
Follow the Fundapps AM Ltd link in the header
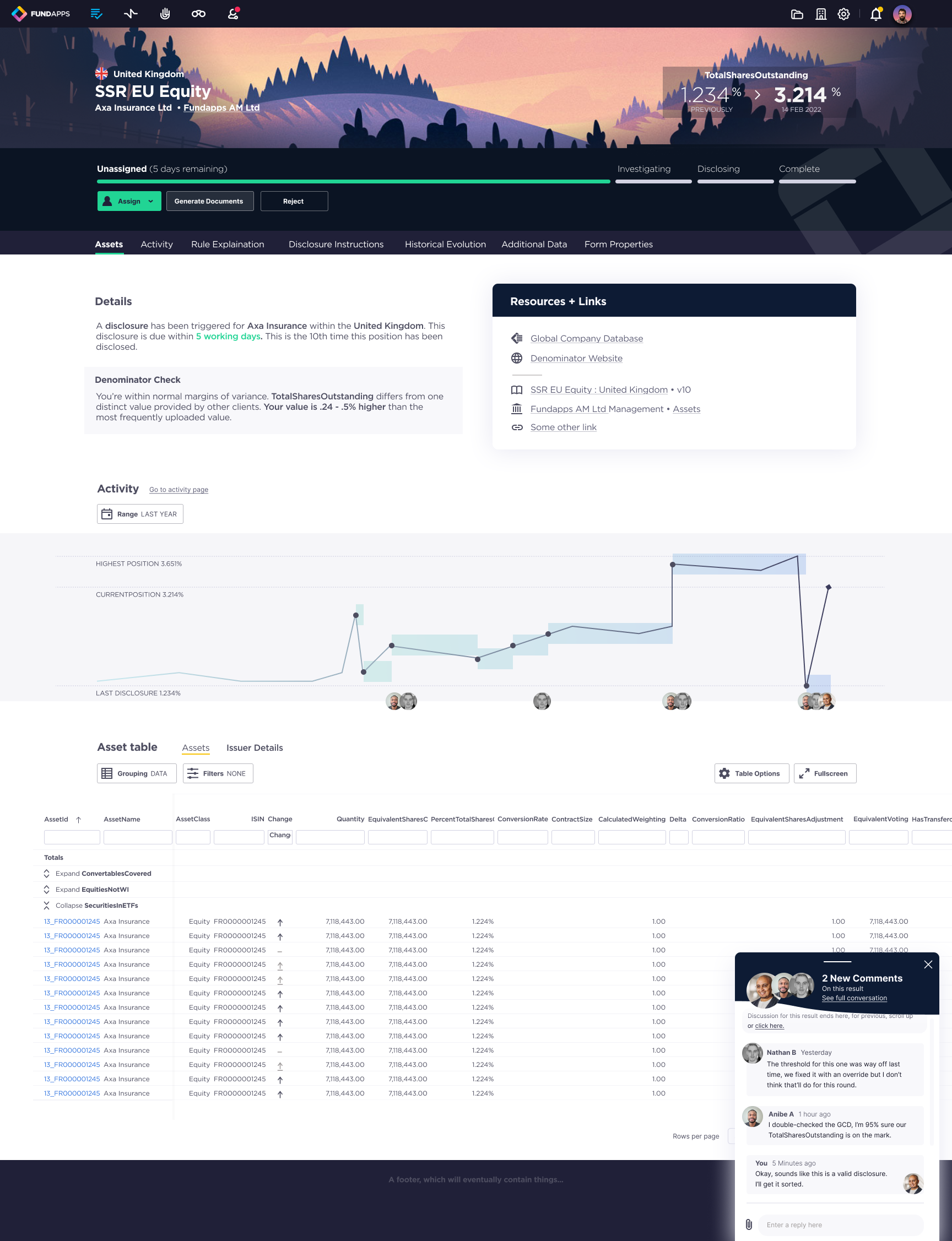[221, 107]
